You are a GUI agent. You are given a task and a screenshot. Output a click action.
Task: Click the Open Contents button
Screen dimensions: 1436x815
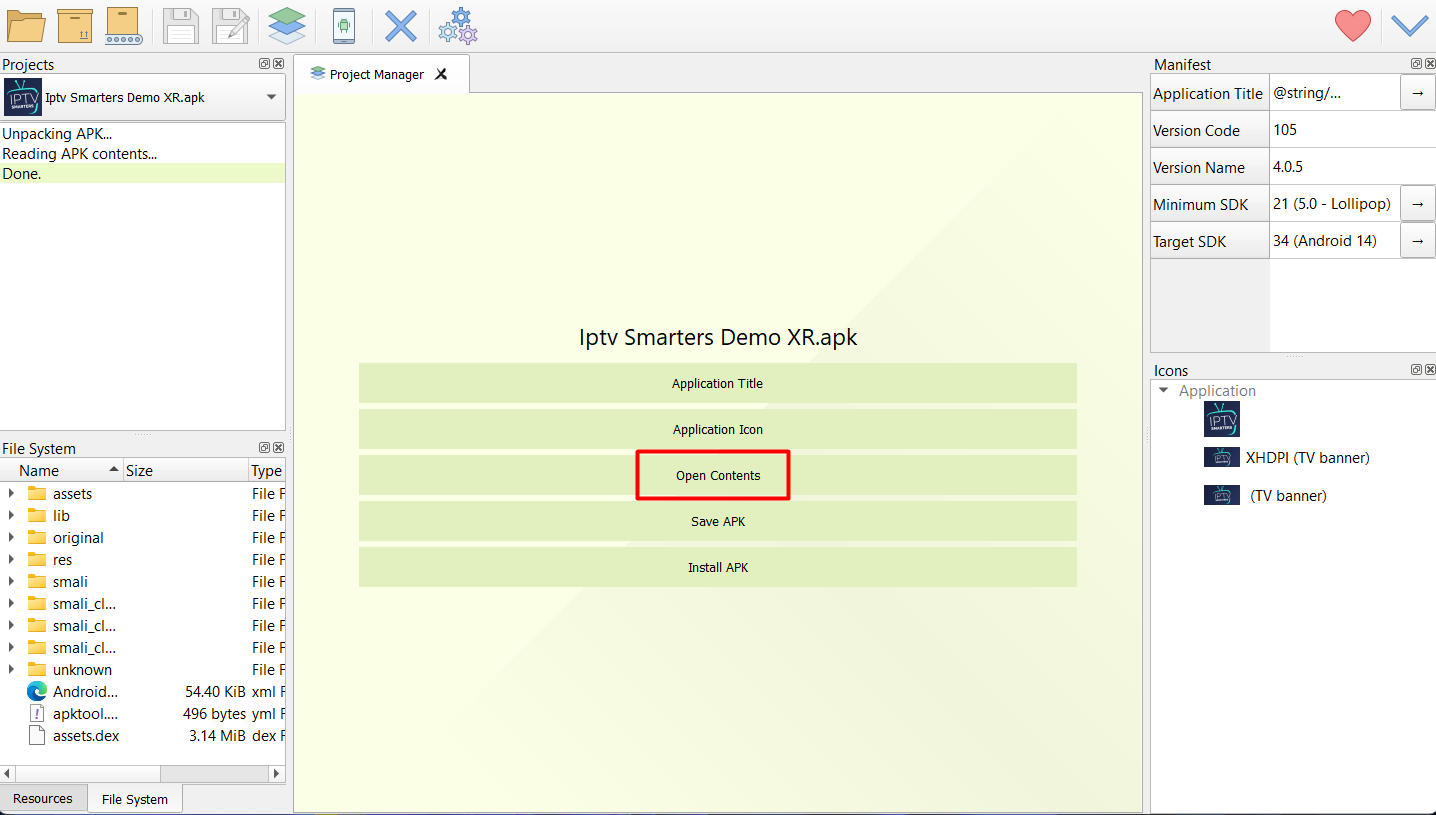pyautogui.click(x=718, y=475)
